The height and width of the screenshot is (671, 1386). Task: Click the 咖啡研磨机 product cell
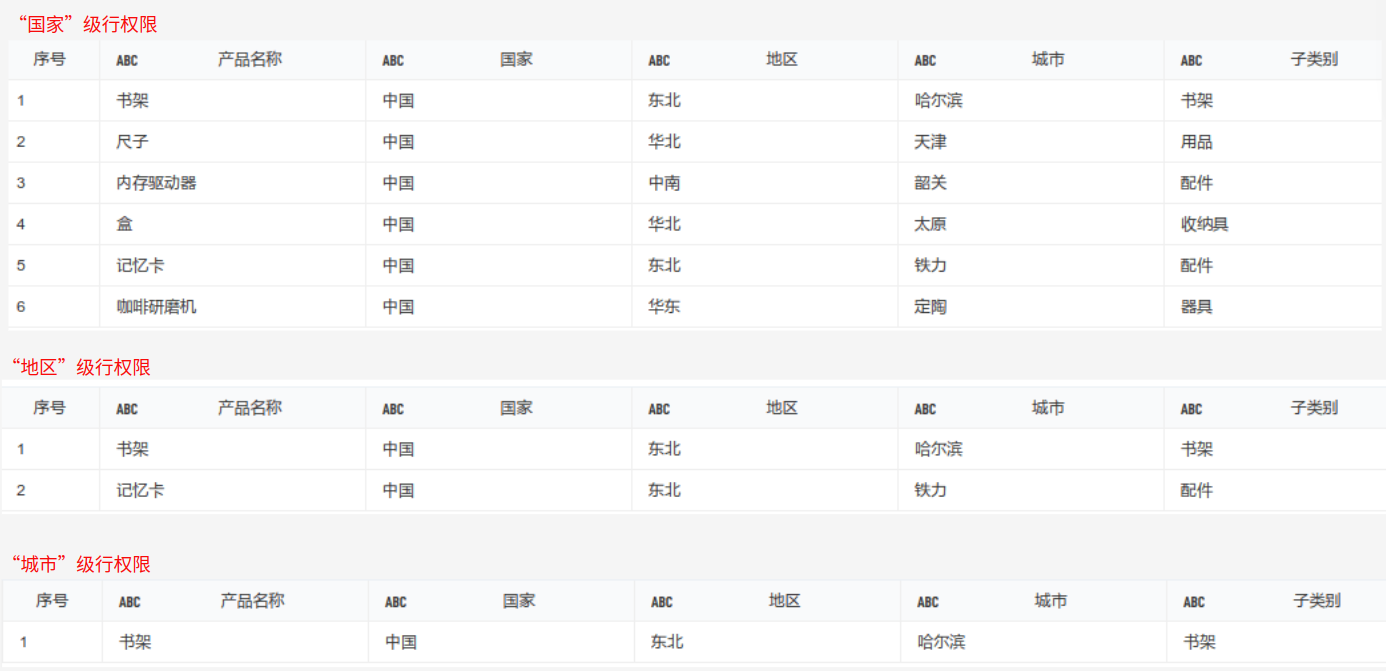(x=156, y=307)
